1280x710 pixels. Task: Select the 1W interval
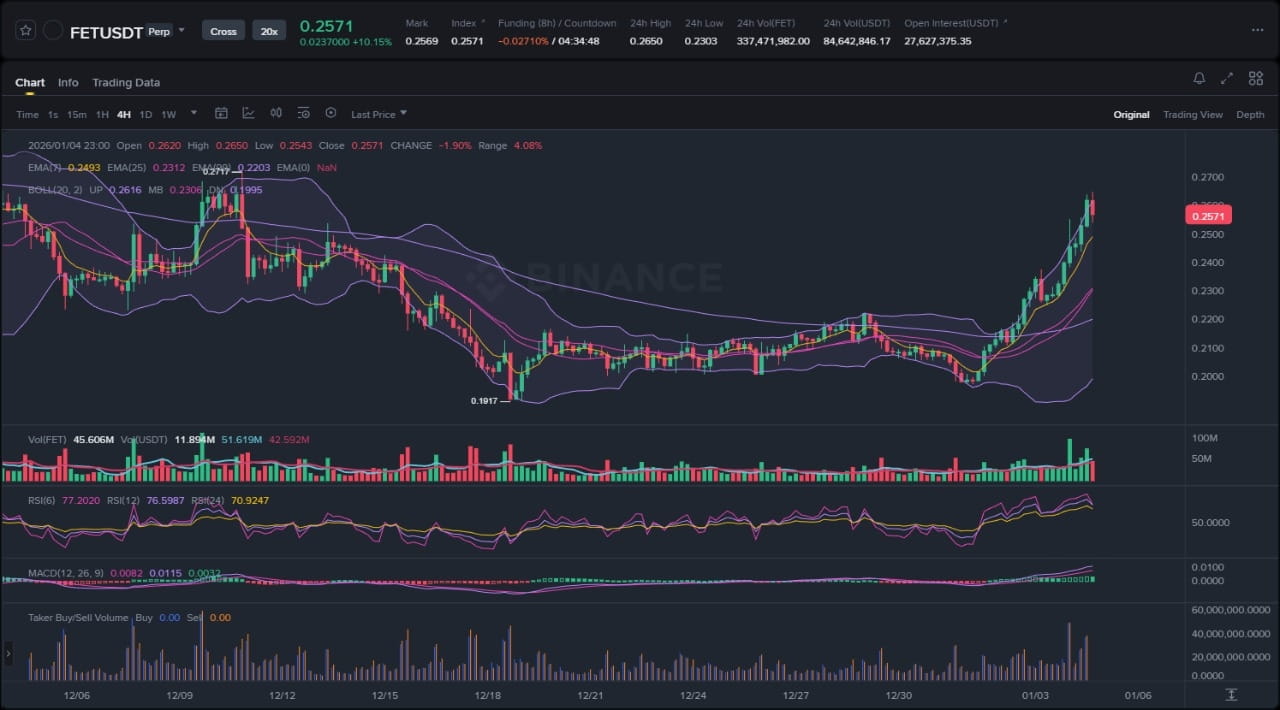169,114
